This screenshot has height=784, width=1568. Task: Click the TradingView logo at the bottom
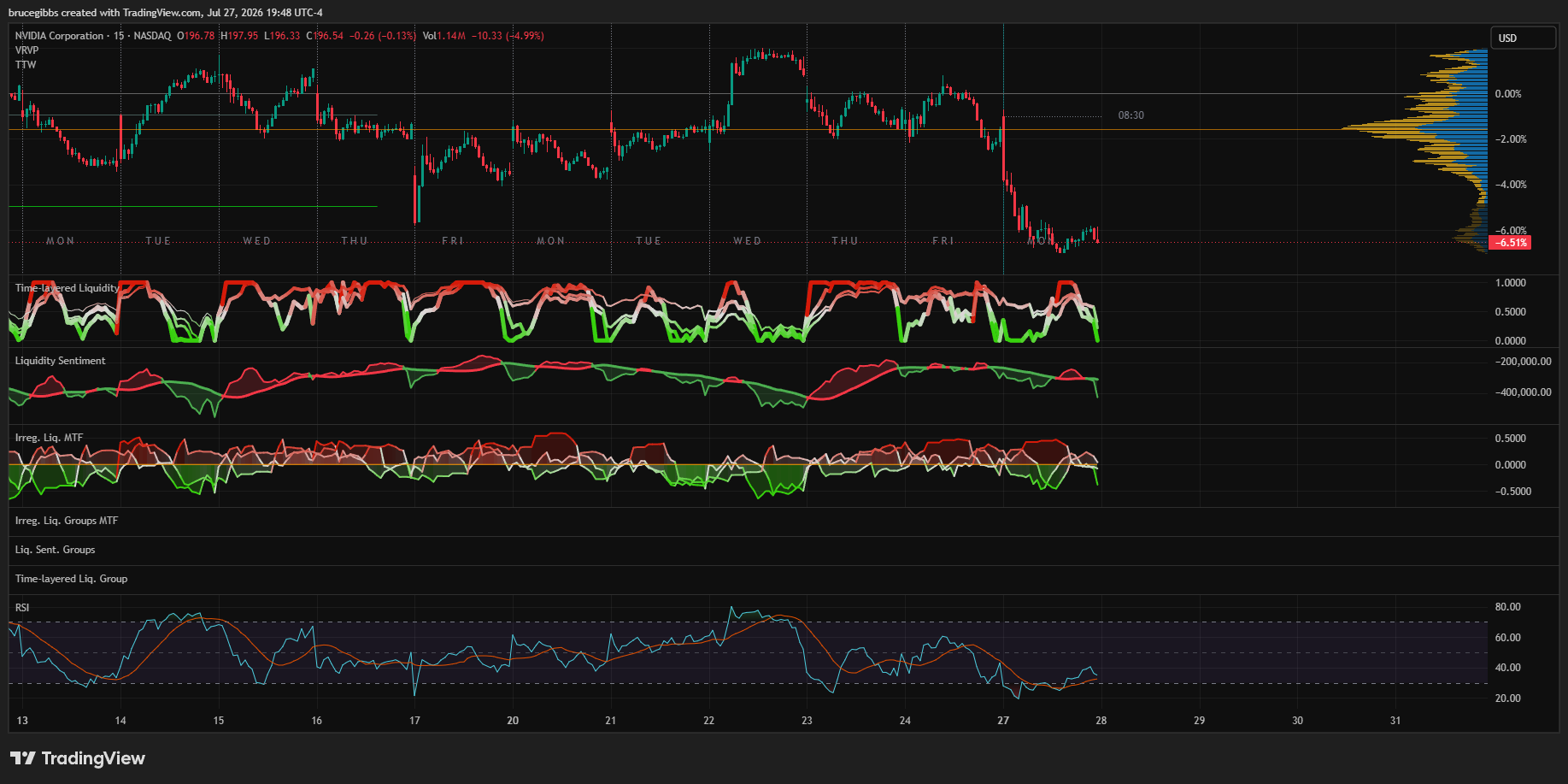click(x=78, y=758)
